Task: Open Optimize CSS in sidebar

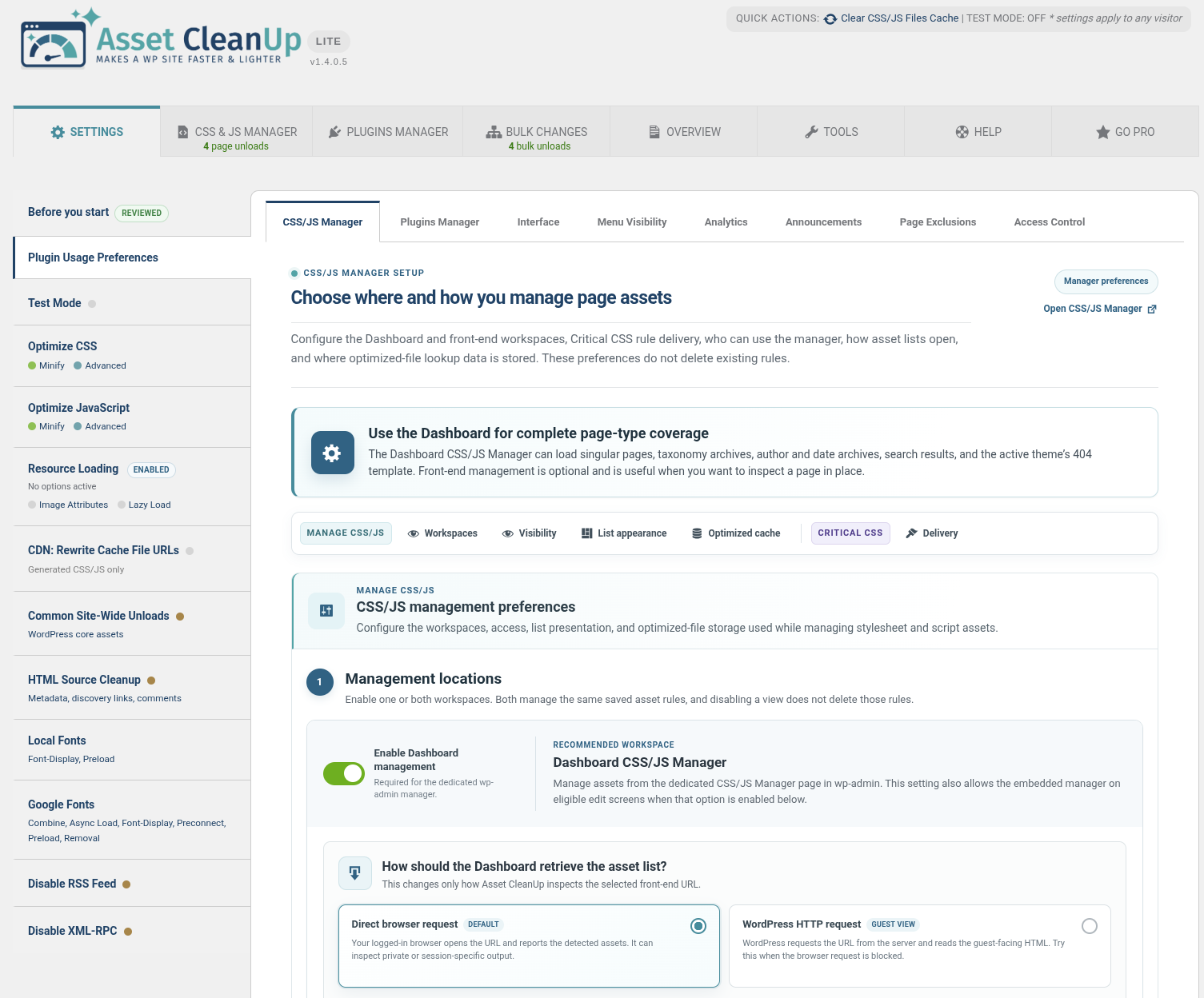Action: 132,356
